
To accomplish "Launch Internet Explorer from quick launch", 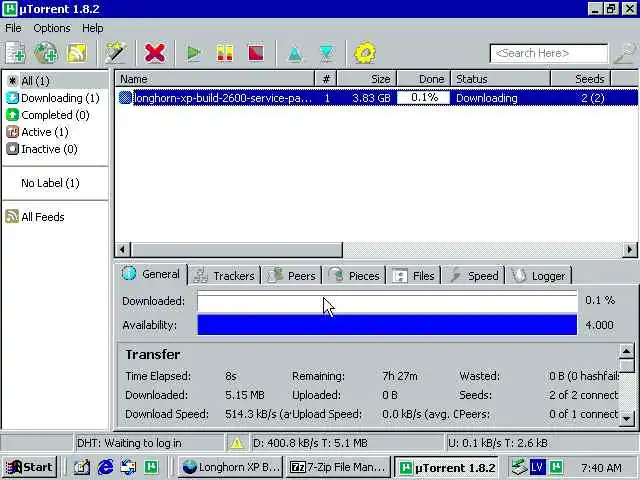I will click(x=105, y=467).
